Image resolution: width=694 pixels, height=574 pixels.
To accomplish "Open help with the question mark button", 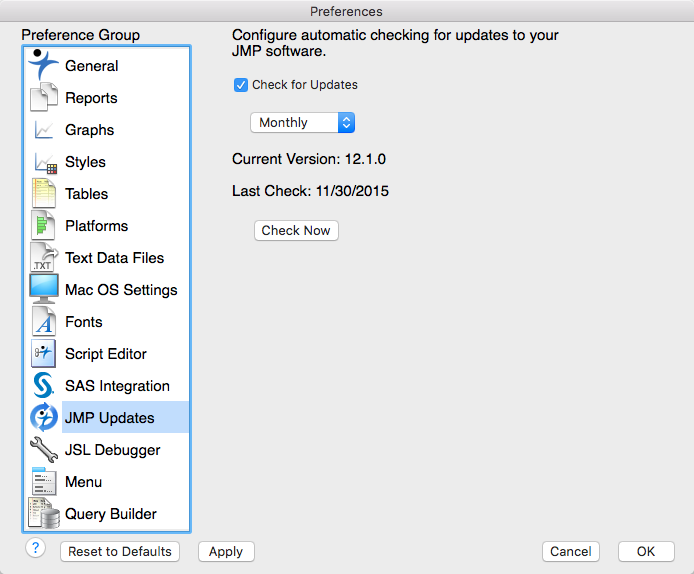I will [x=35, y=548].
